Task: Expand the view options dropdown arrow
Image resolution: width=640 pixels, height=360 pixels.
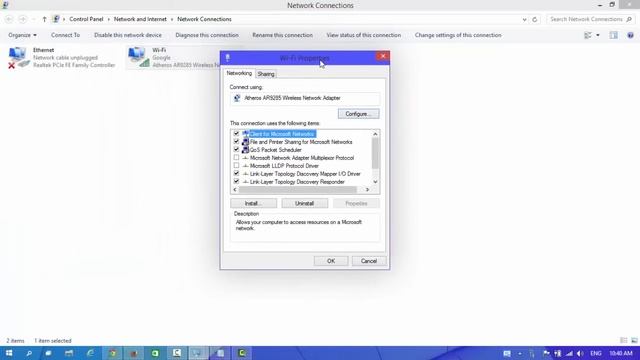Action: [598, 36]
